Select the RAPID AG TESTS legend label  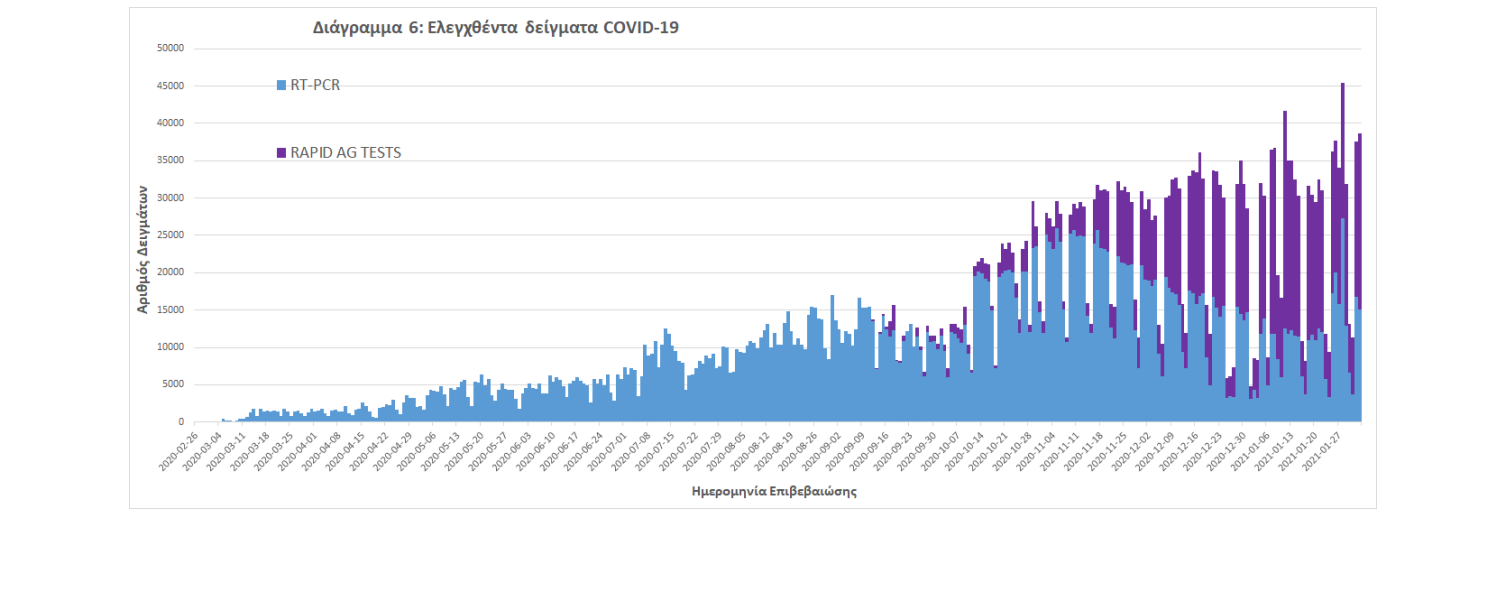pyautogui.click(x=345, y=153)
